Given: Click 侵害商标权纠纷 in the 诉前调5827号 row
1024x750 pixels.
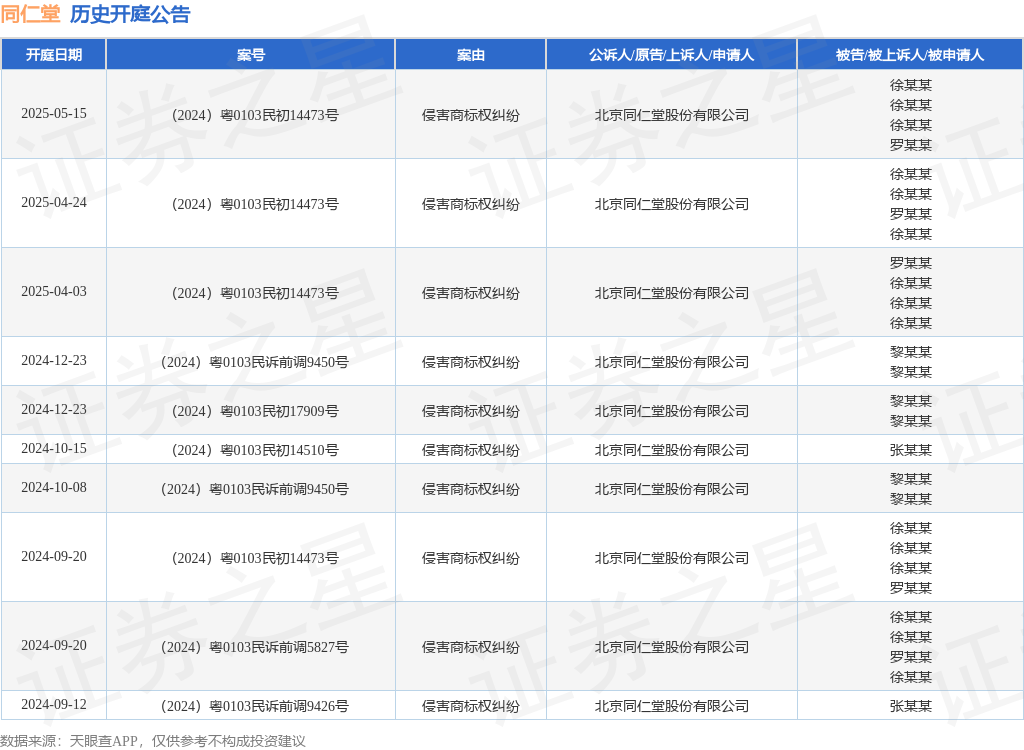Looking at the screenshot, I should click(x=471, y=647).
